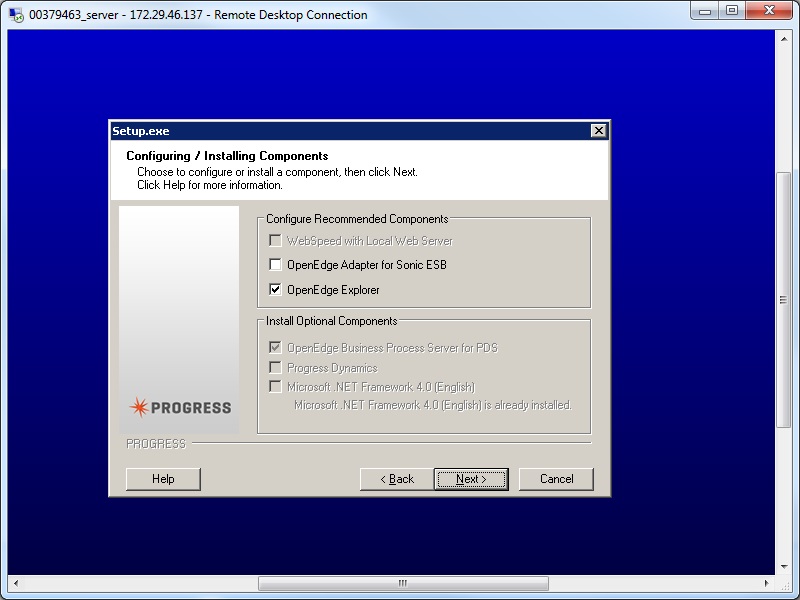Image resolution: width=800 pixels, height=600 pixels.
Task: Restore down the Remote Desktop Connection window
Action: pyautogui.click(x=732, y=10)
